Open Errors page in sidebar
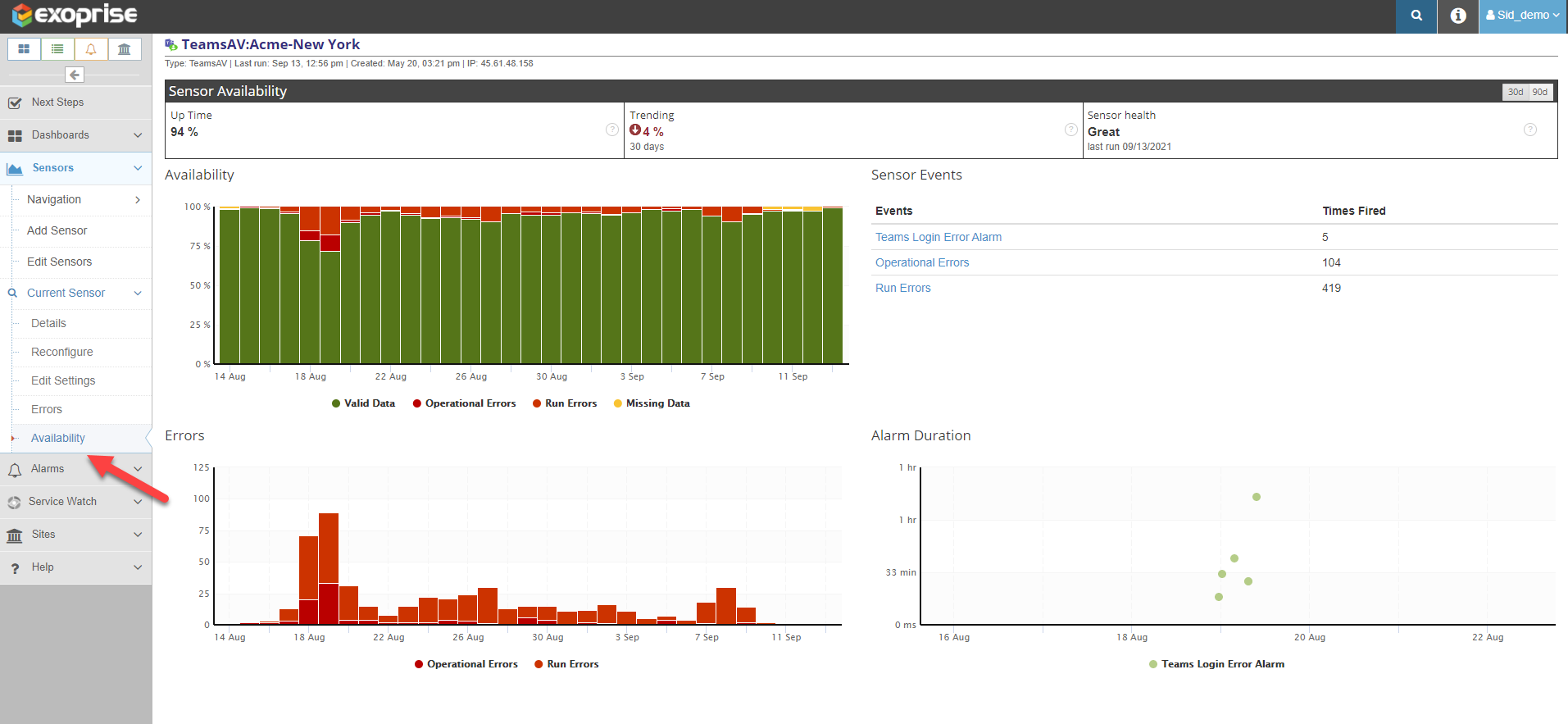The height and width of the screenshot is (724, 1568). [47, 409]
